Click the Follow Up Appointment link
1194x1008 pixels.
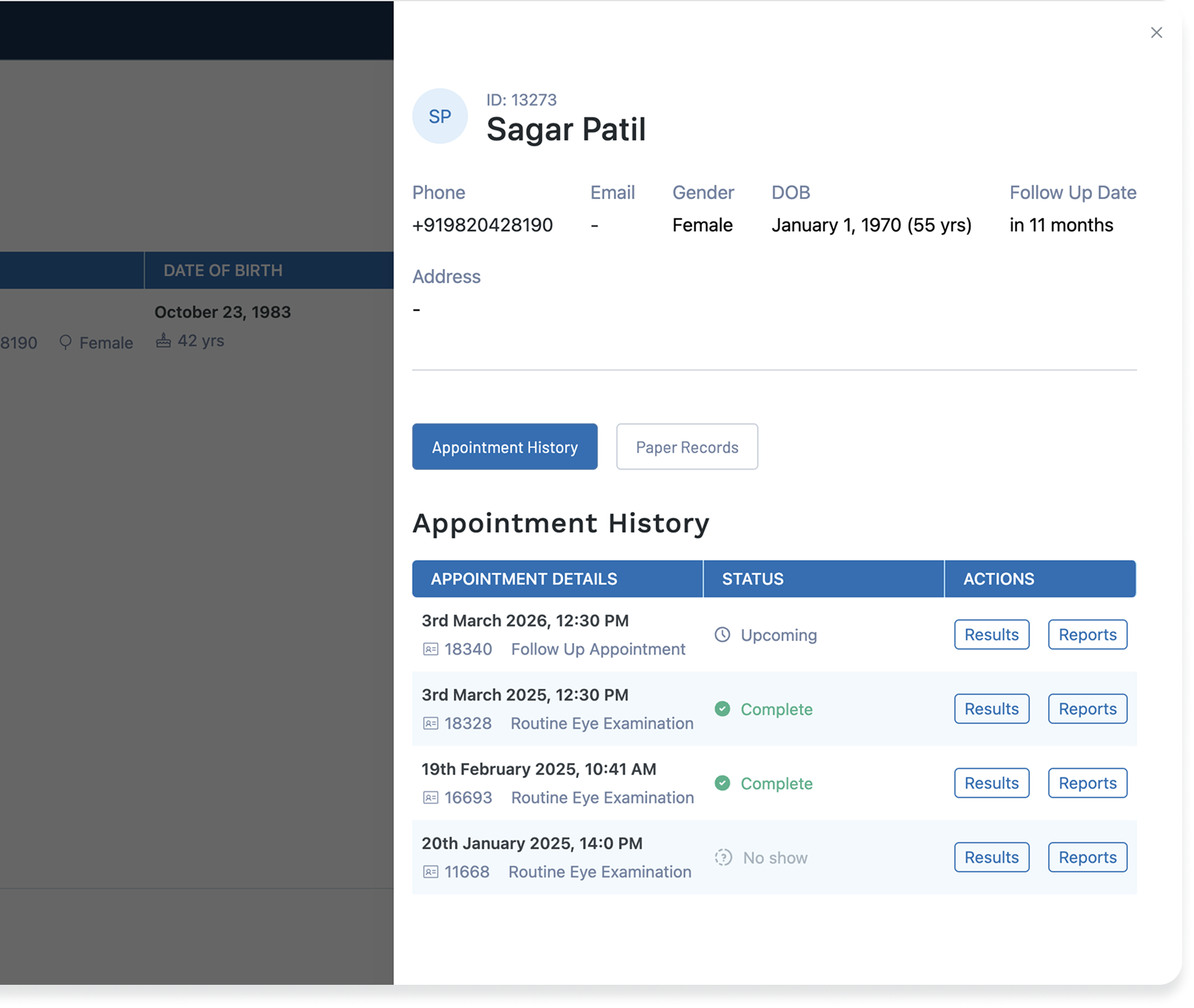pyautogui.click(x=598, y=649)
